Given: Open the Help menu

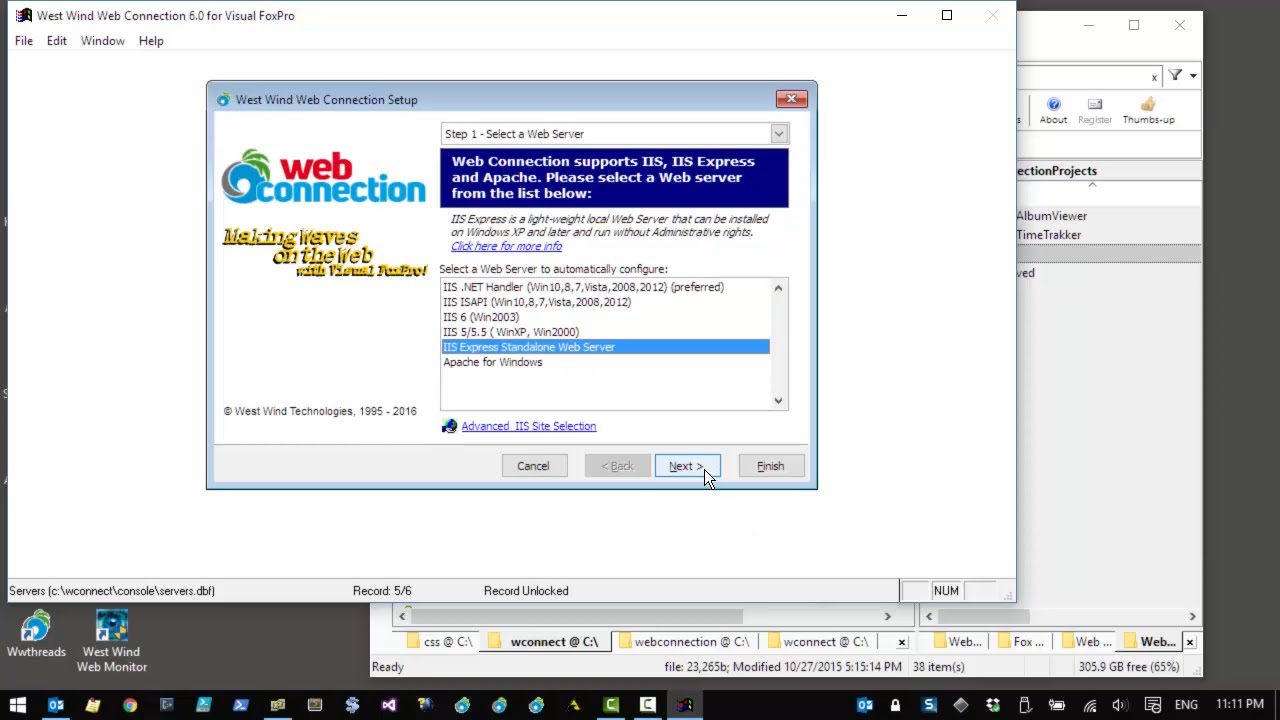Looking at the screenshot, I should (x=151, y=41).
